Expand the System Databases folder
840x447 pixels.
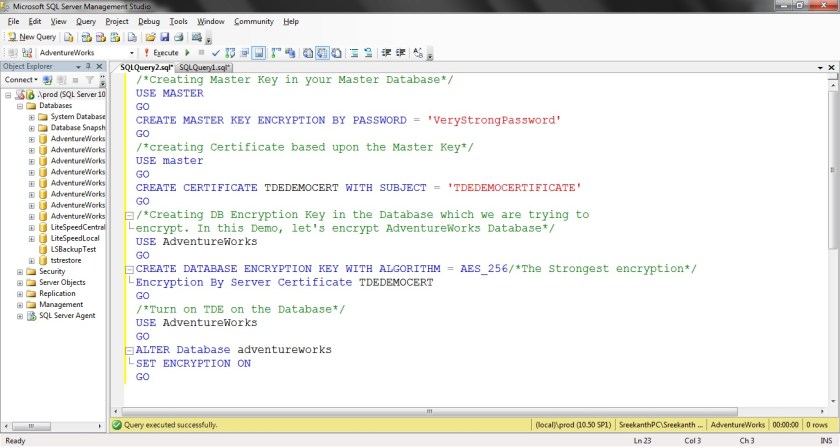click(x=32, y=117)
